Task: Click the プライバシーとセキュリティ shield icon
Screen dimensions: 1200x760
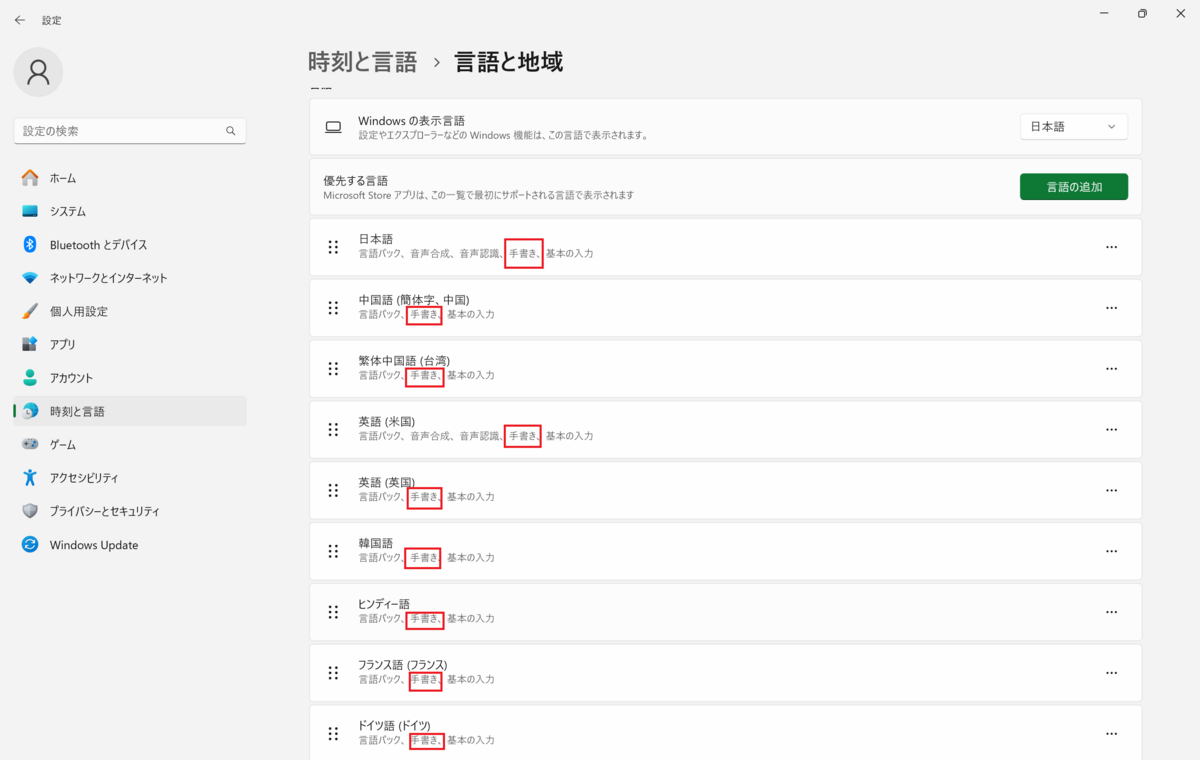Action: tap(30, 511)
